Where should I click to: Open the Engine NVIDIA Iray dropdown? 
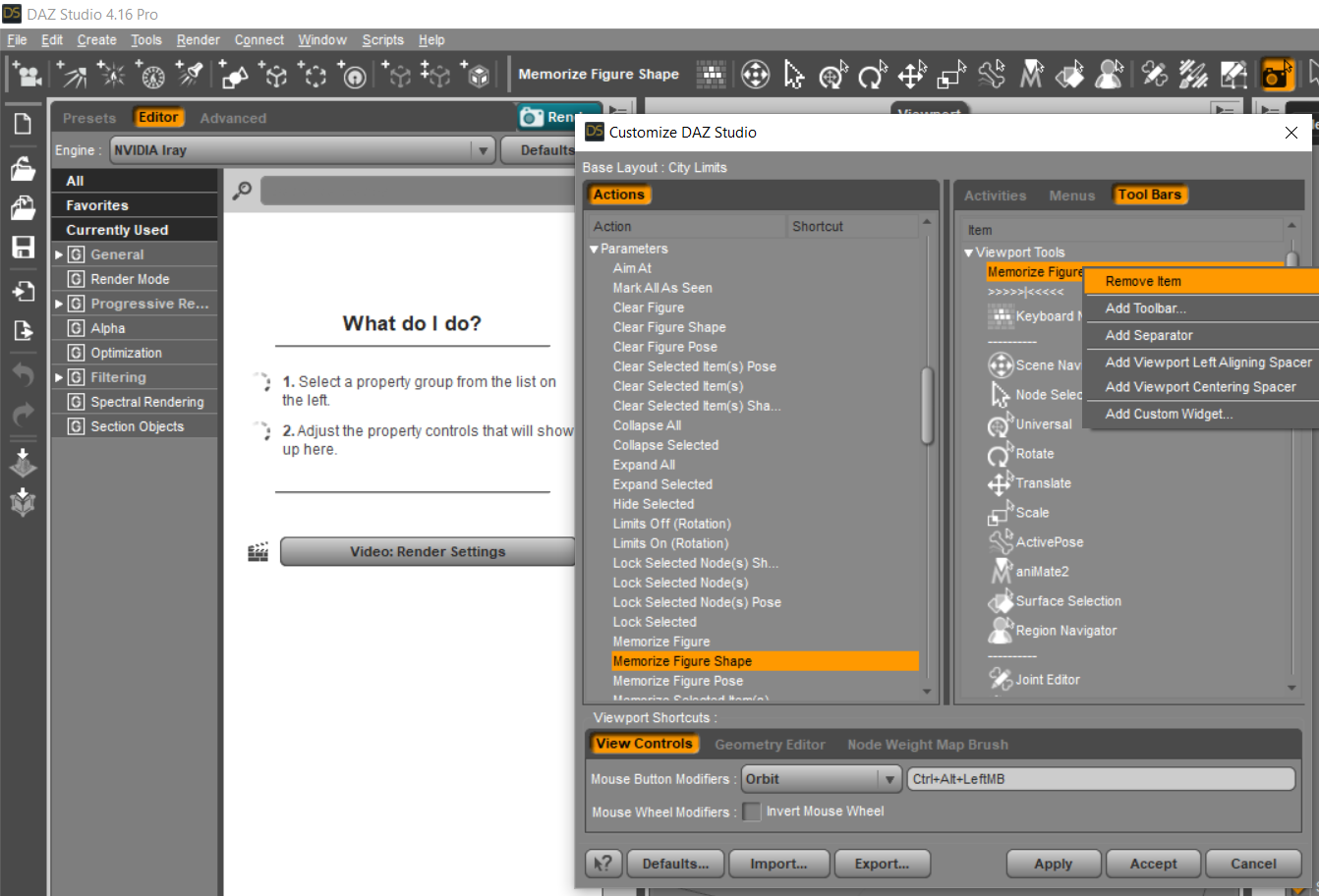pos(302,150)
